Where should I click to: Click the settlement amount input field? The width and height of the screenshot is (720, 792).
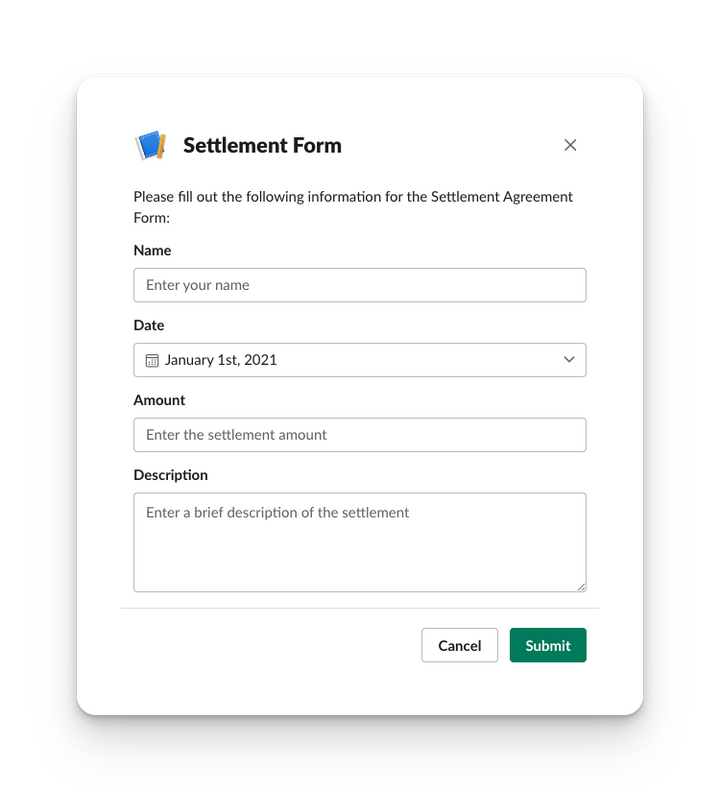point(360,435)
